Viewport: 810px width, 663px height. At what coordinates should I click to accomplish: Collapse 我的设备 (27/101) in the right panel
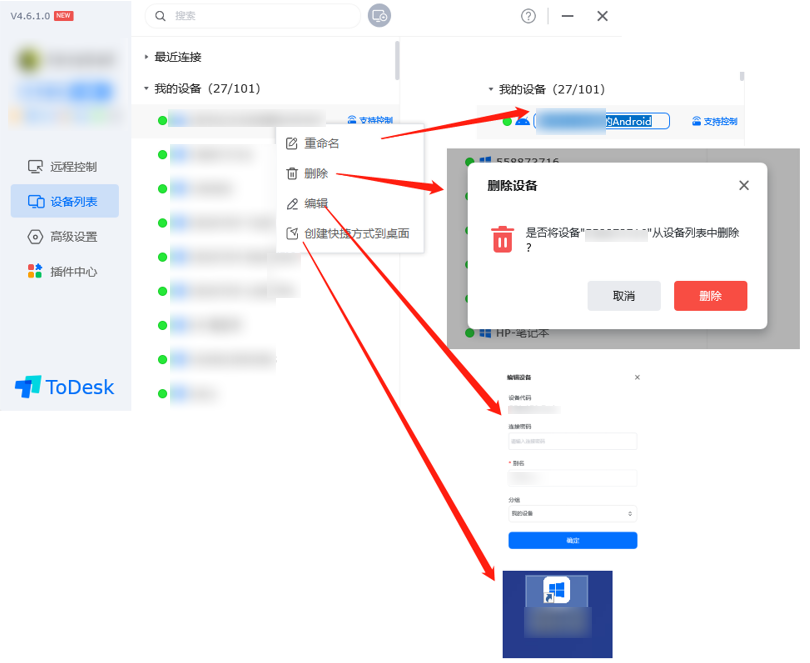(547, 89)
